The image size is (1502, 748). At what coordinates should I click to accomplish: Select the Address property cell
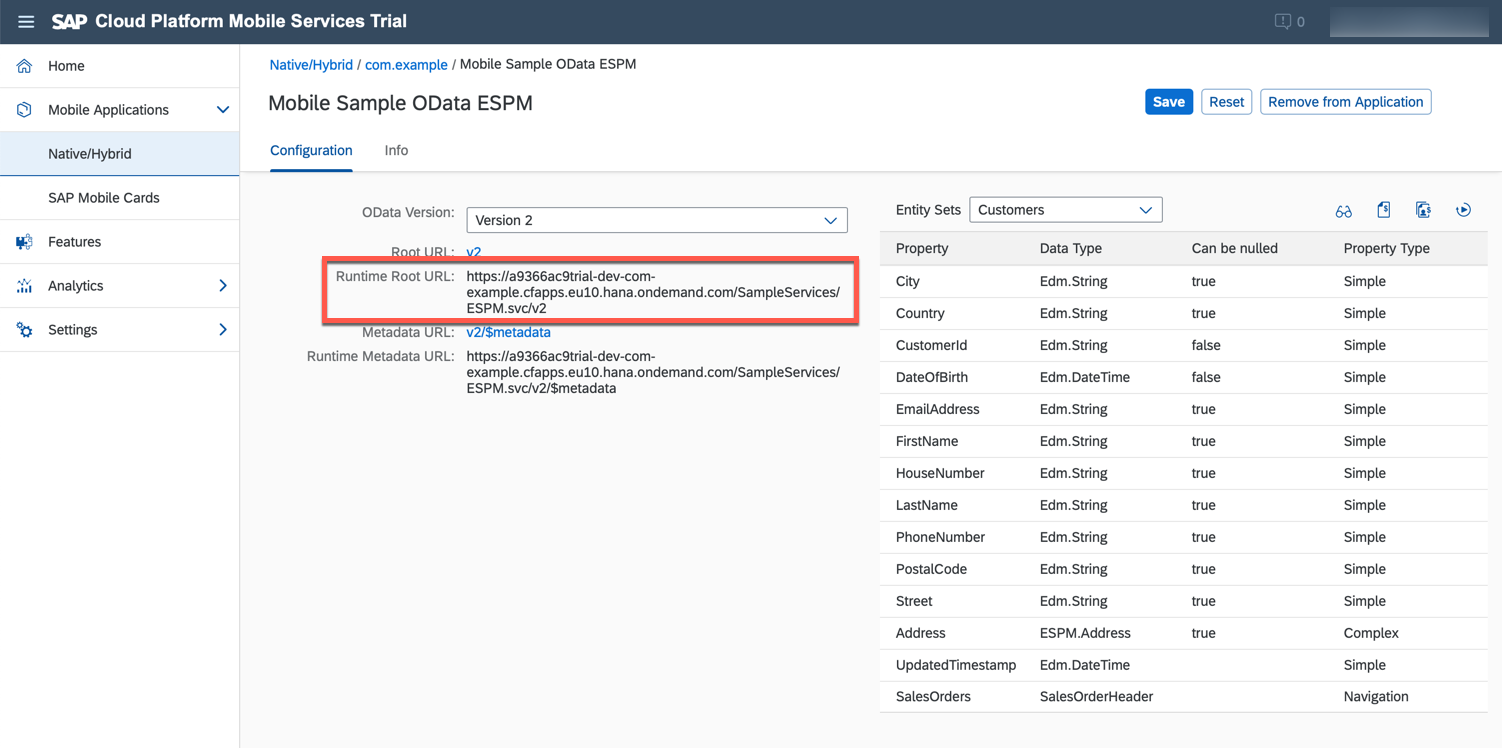click(921, 634)
